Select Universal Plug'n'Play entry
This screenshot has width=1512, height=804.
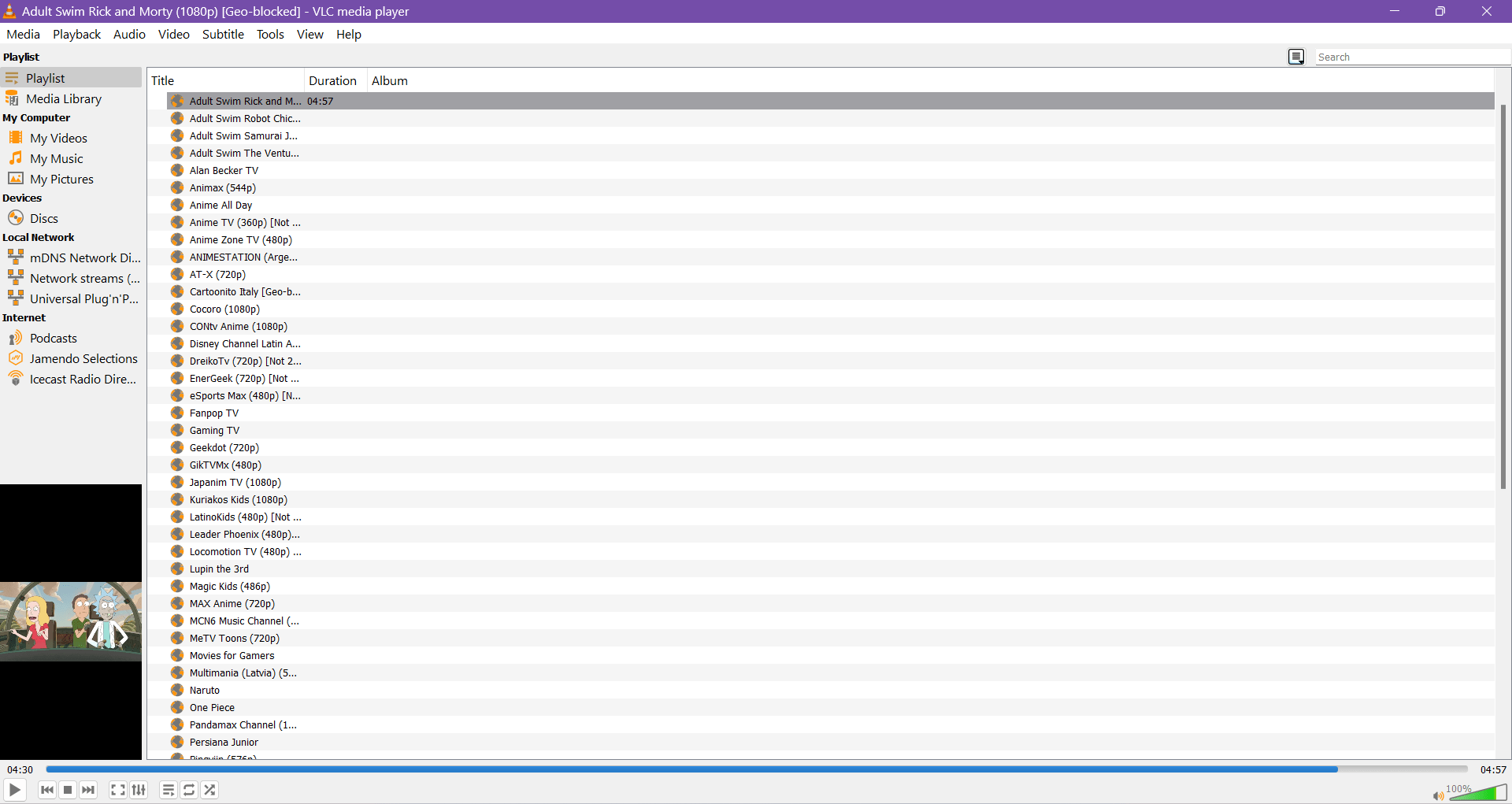point(71,298)
